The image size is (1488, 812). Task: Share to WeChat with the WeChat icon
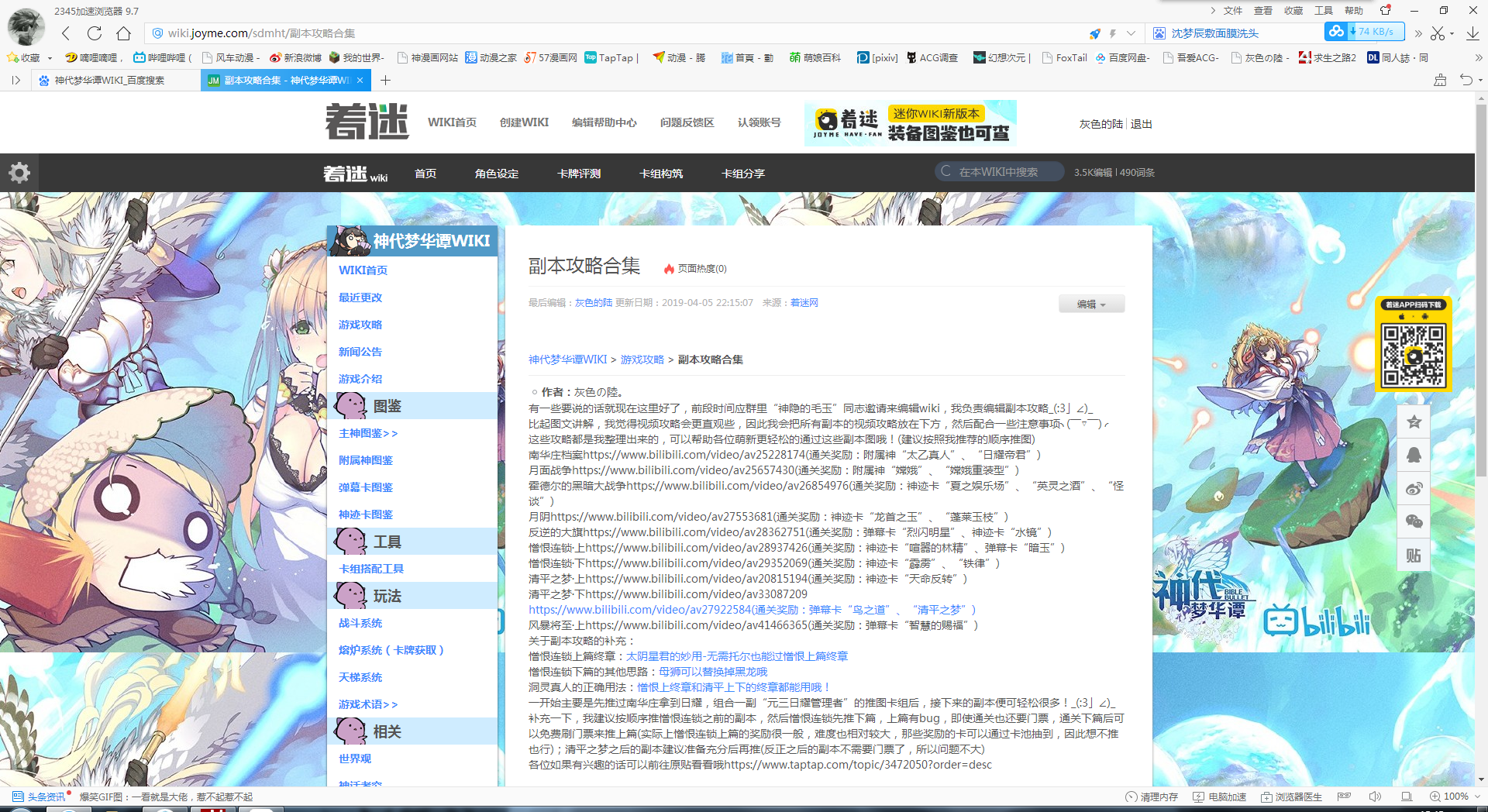[1414, 522]
